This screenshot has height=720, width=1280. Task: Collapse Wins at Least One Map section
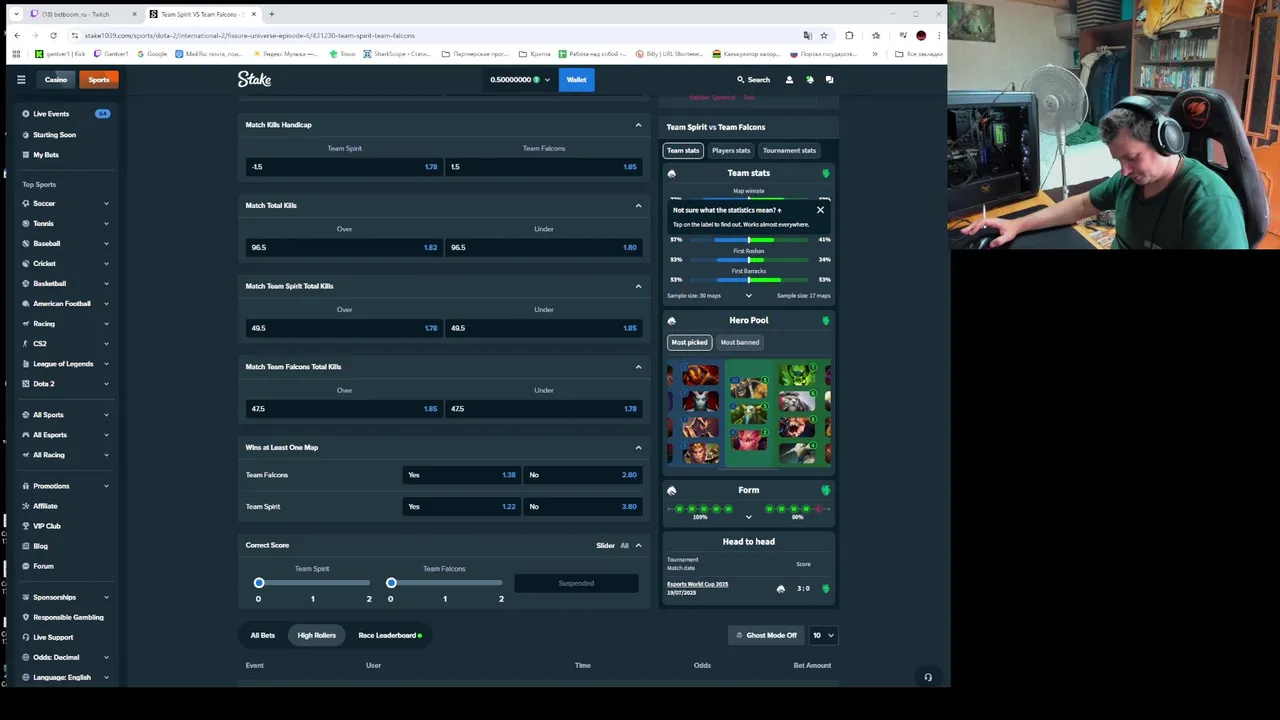[638, 447]
